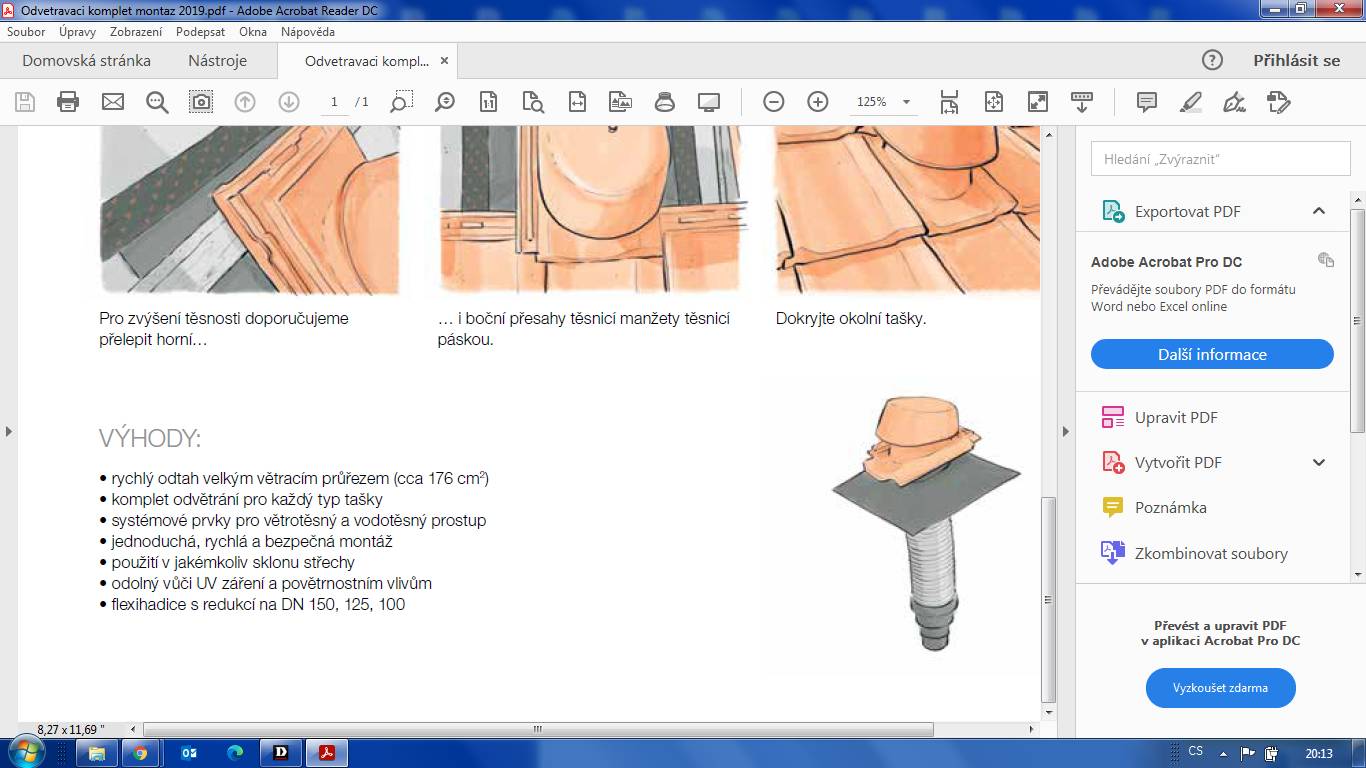This screenshot has width=1366, height=768.
Task: Click the Print file icon
Action: (68, 102)
